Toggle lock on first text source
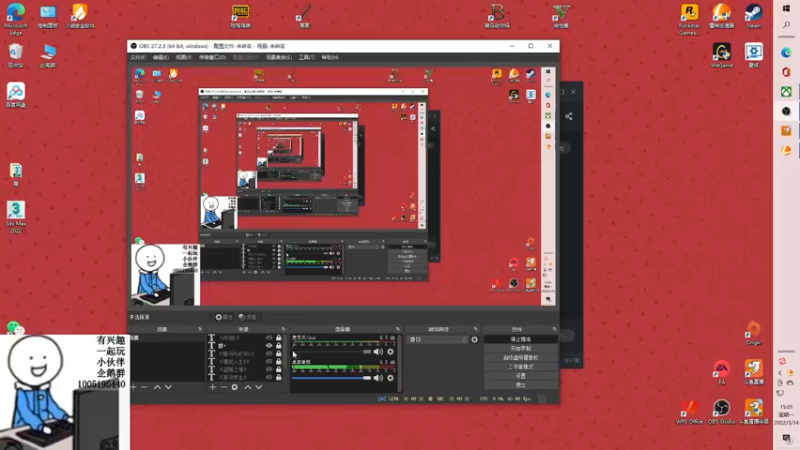 (279, 338)
